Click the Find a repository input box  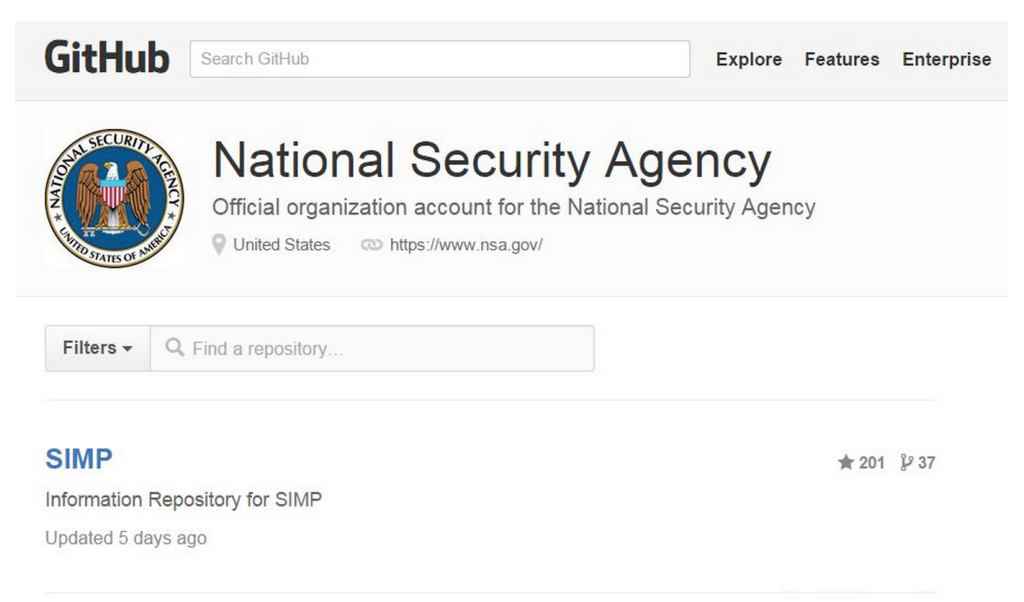[370, 348]
